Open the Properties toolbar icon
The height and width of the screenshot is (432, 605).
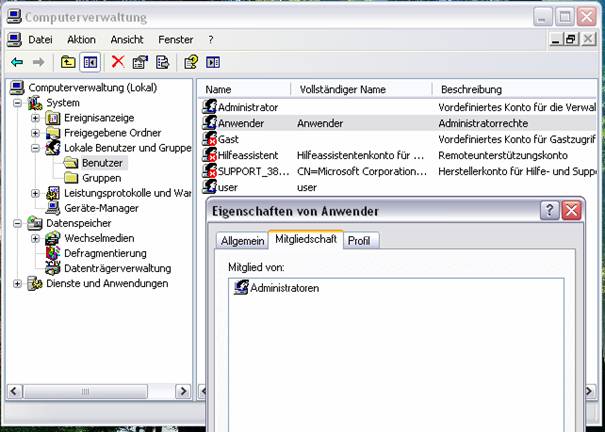140,62
